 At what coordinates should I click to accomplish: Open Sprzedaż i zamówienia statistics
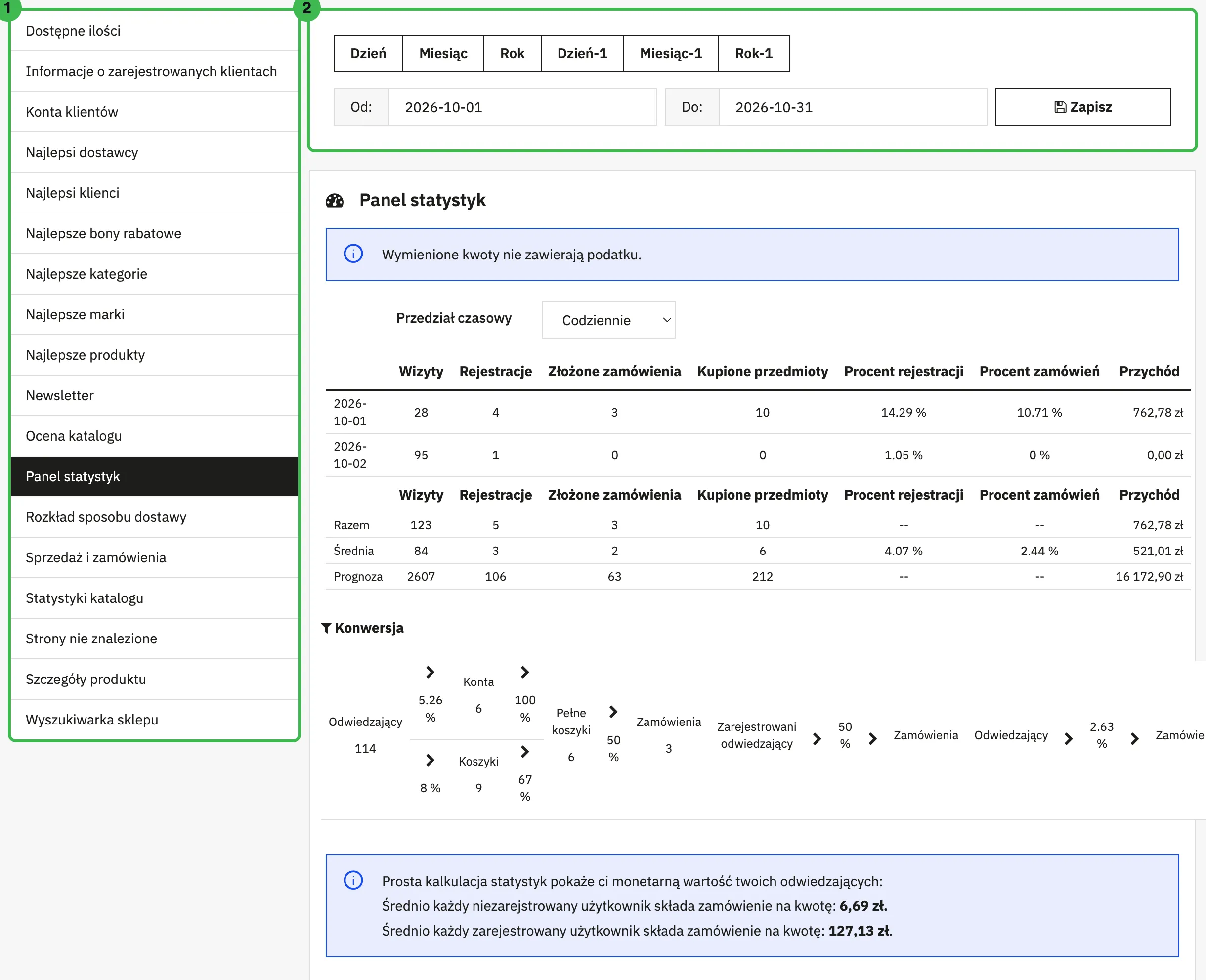pos(154,558)
